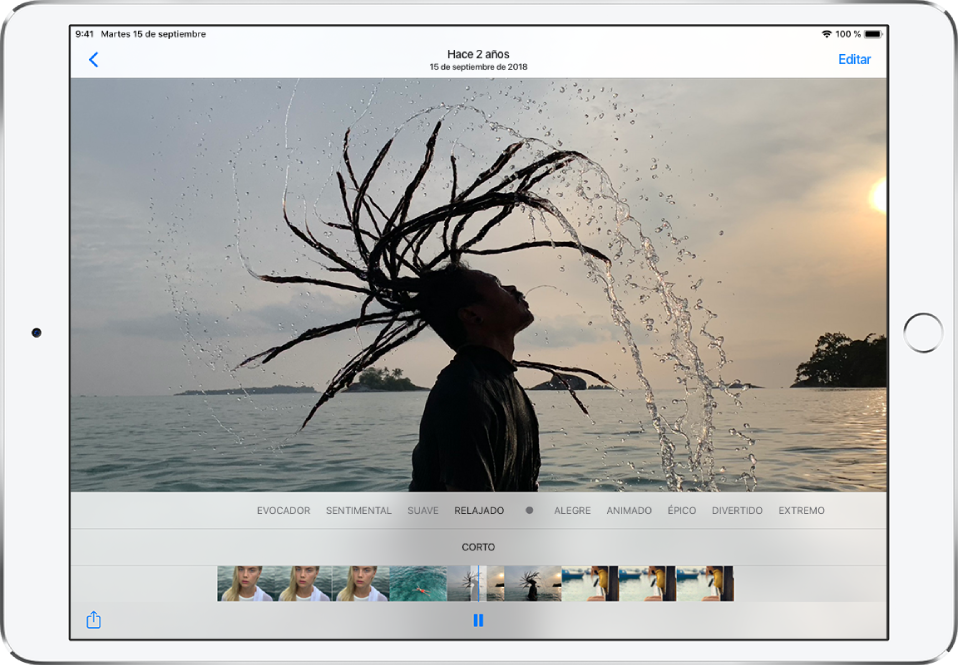This screenshot has height=665, width=958.
Task: Tap the back arrow icon
Action: [94, 60]
